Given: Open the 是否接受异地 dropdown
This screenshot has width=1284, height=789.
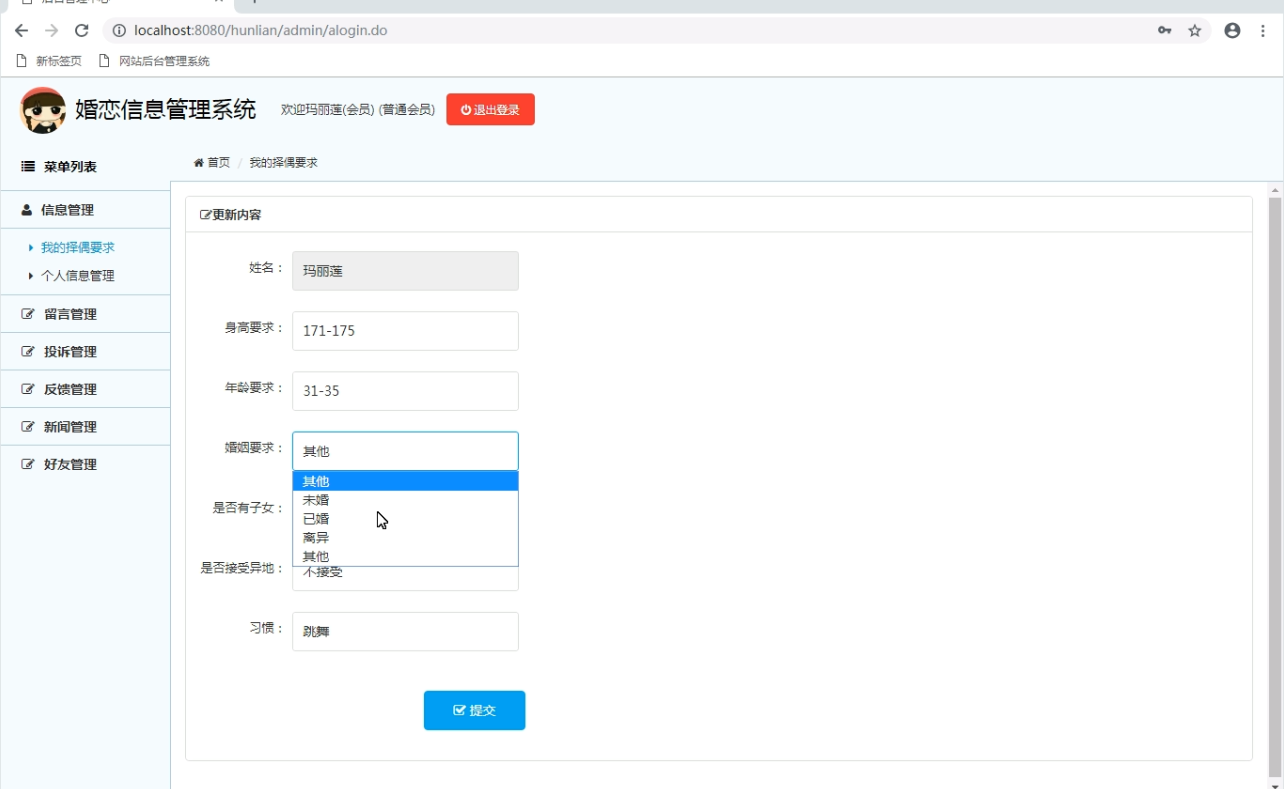Looking at the screenshot, I should click(x=405, y=578).
